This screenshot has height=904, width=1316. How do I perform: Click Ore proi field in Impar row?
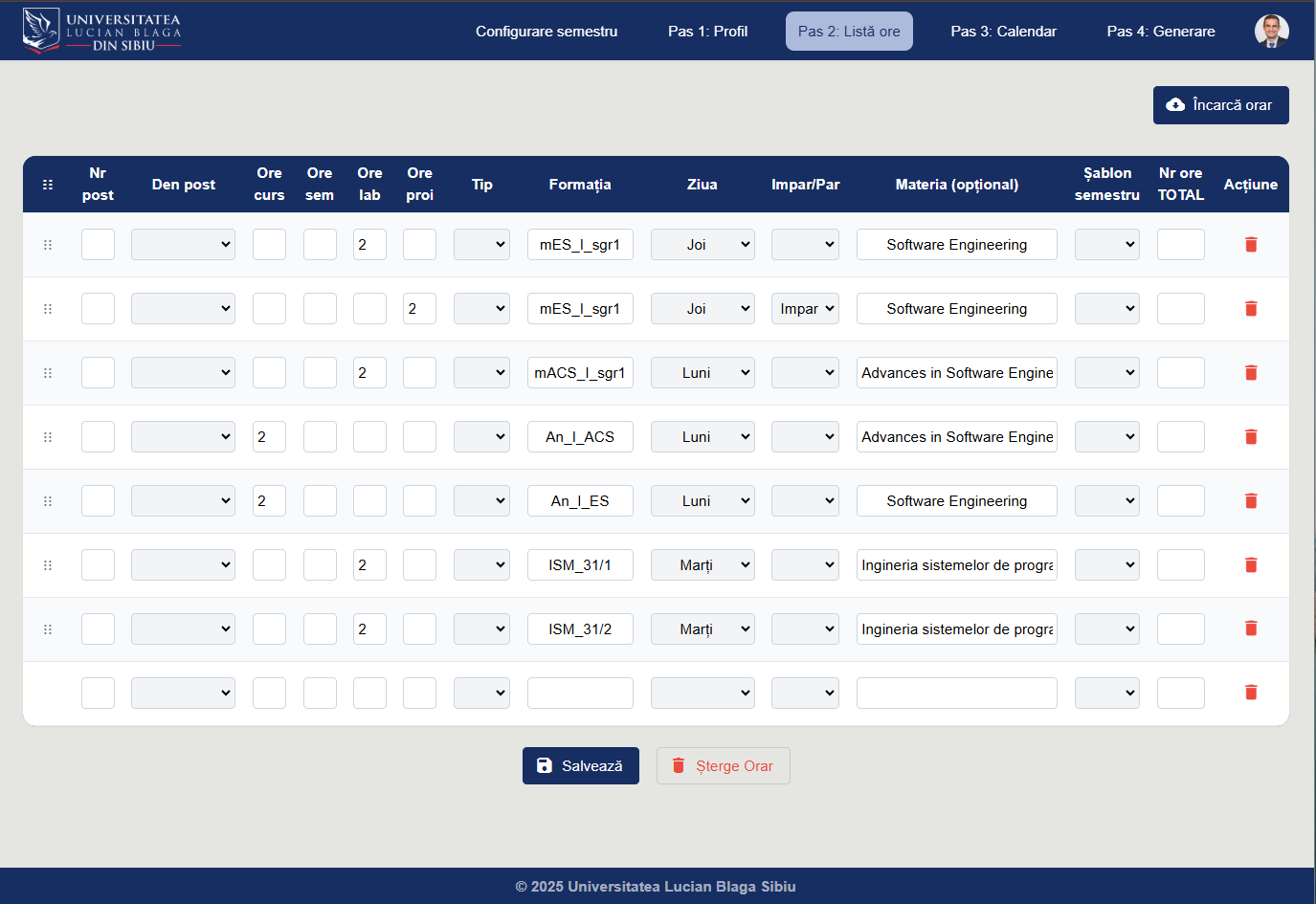coord(419,309)
